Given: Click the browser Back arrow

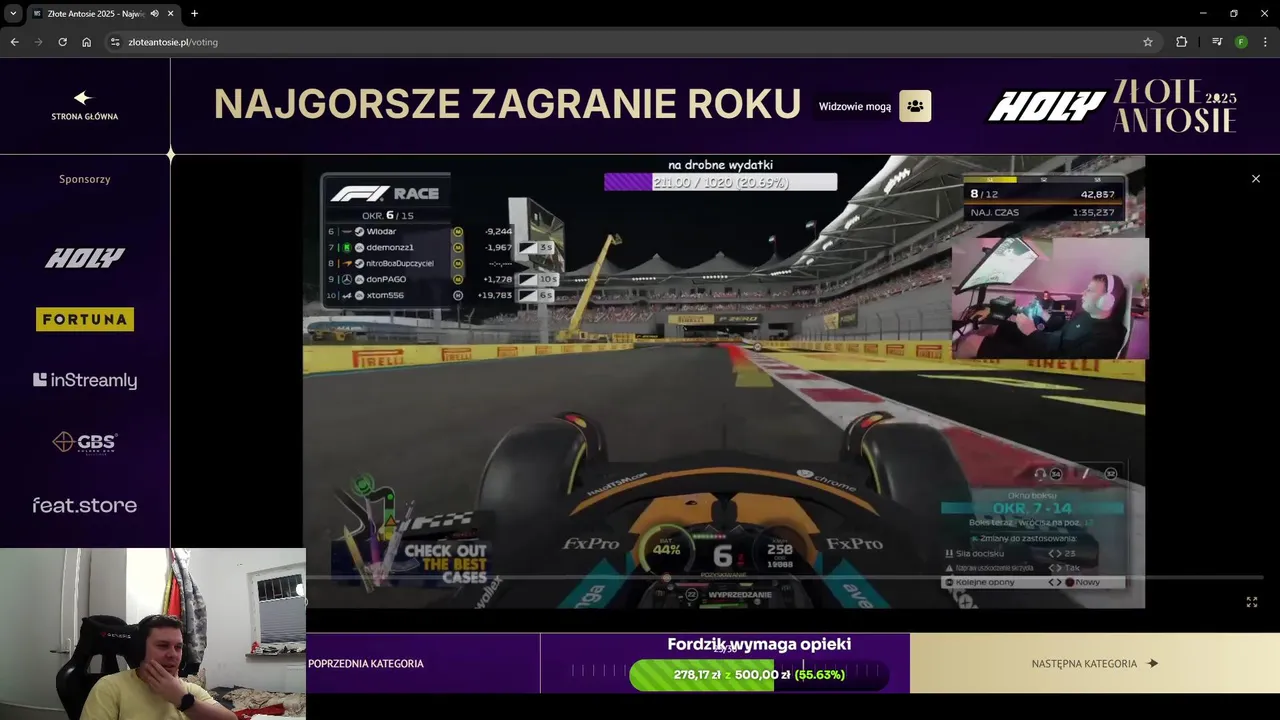Looking at the screenshot, I should 14,42.
